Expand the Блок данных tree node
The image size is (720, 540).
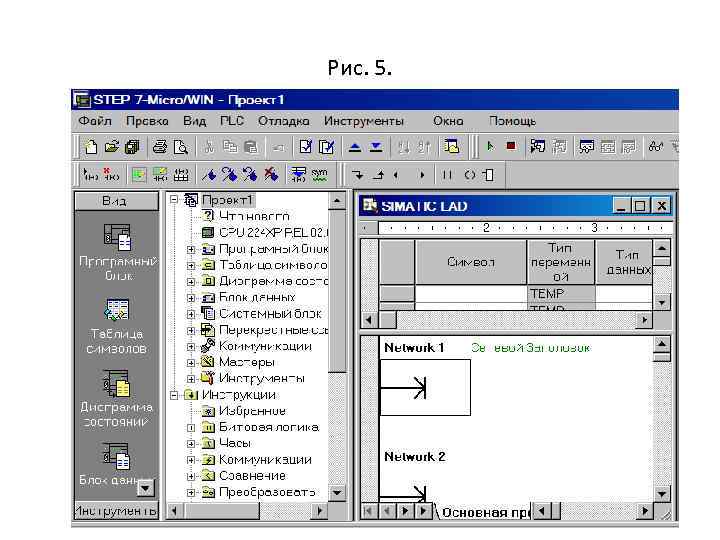tap(191, 298)
